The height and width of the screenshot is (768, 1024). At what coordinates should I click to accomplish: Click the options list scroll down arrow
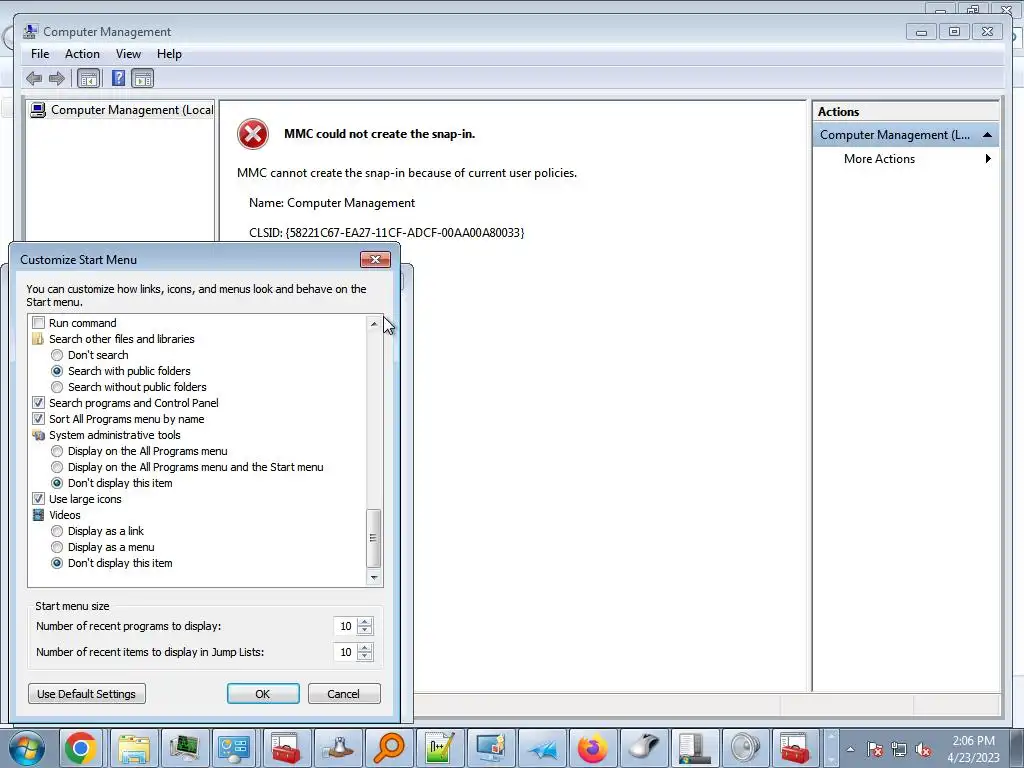[374, 577]
